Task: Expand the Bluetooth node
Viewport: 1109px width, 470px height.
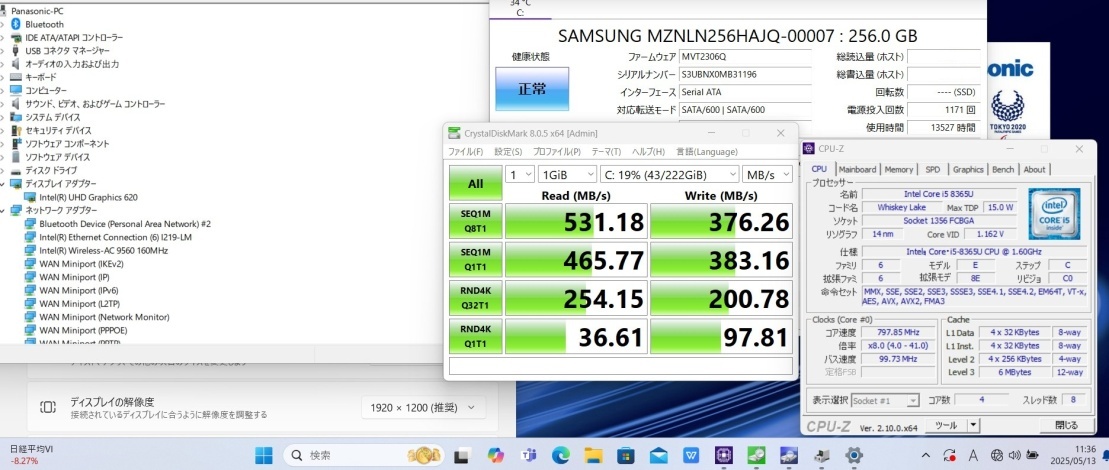Action: [x=3, y=24]
